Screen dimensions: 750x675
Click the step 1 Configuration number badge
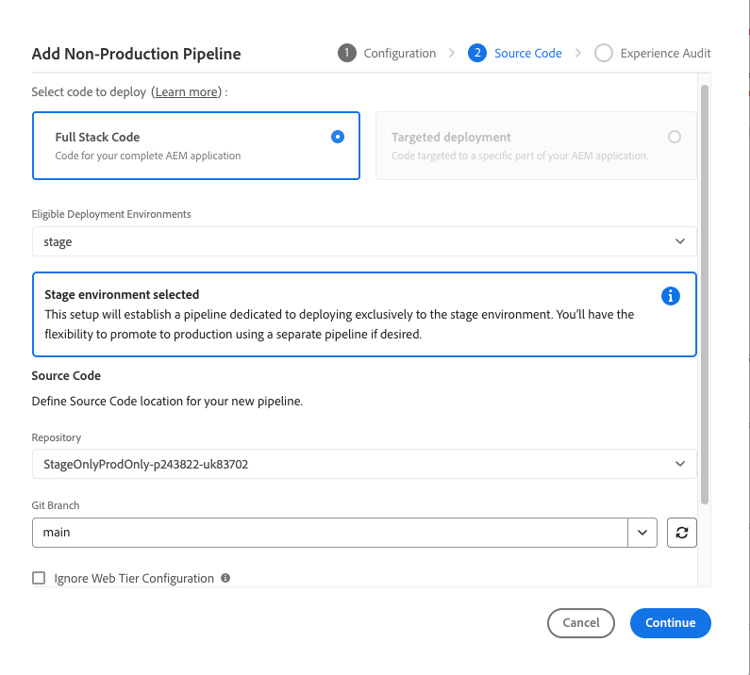[347, 53]
